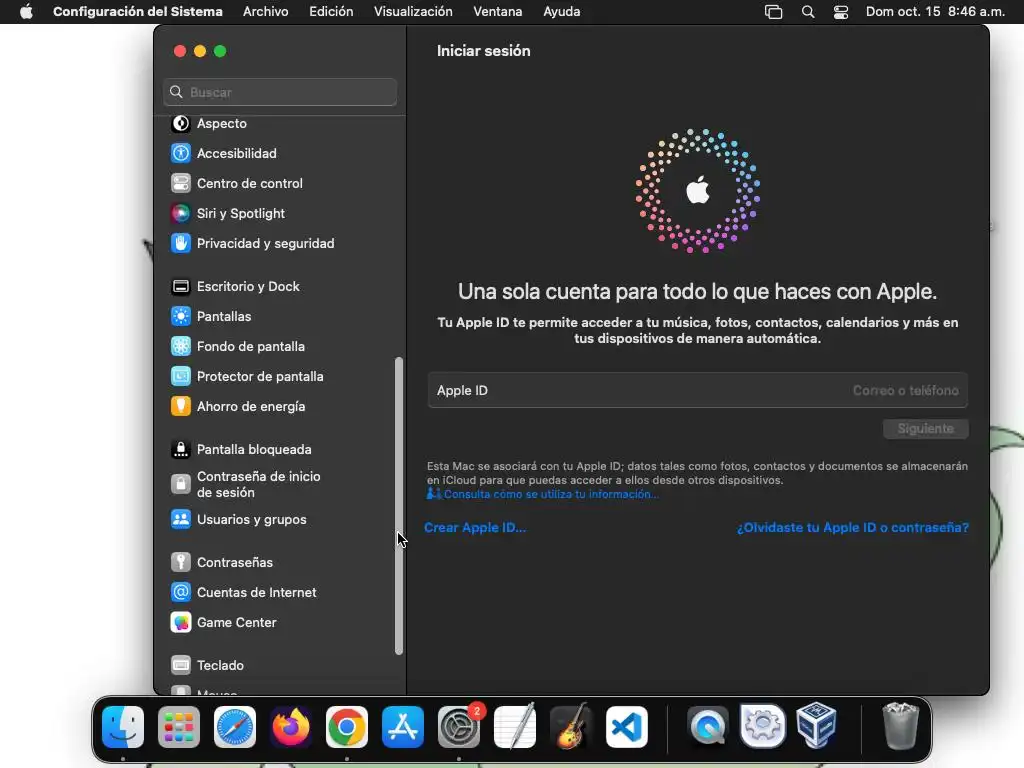Select Pantallas settings icon
Image resolution: width=1024 pixels, height=768 pixels.
click(x=181, y=317)
